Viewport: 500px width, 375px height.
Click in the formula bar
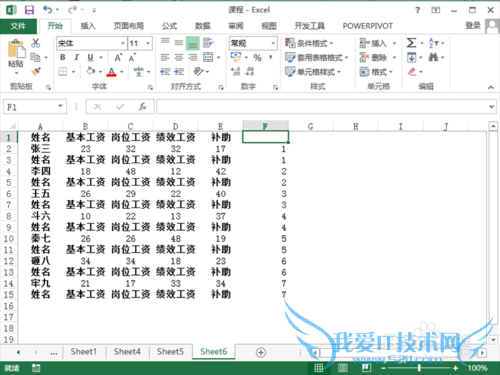click(x=321, y=107)
